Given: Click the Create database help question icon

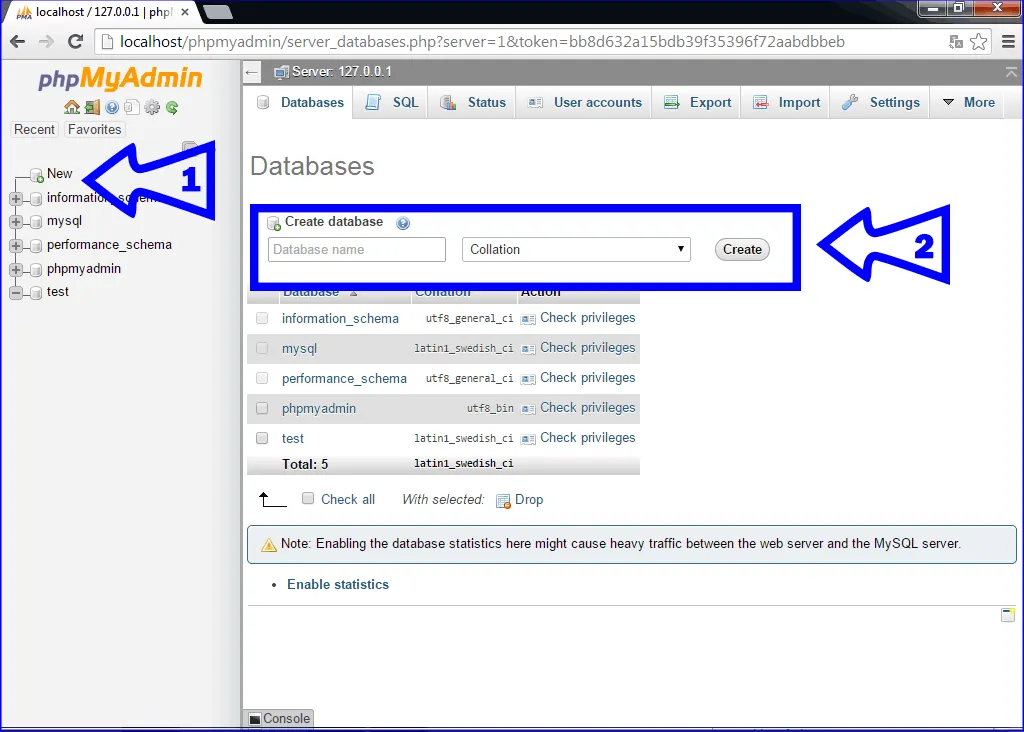Looking at the screenshot, I should [x=403, y=223].
